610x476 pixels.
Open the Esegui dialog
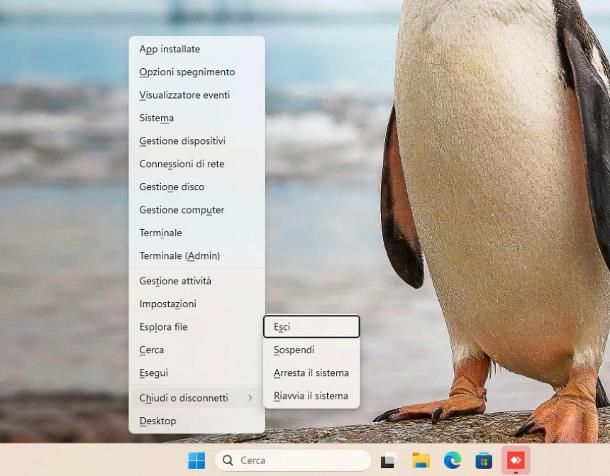(197, 373)
